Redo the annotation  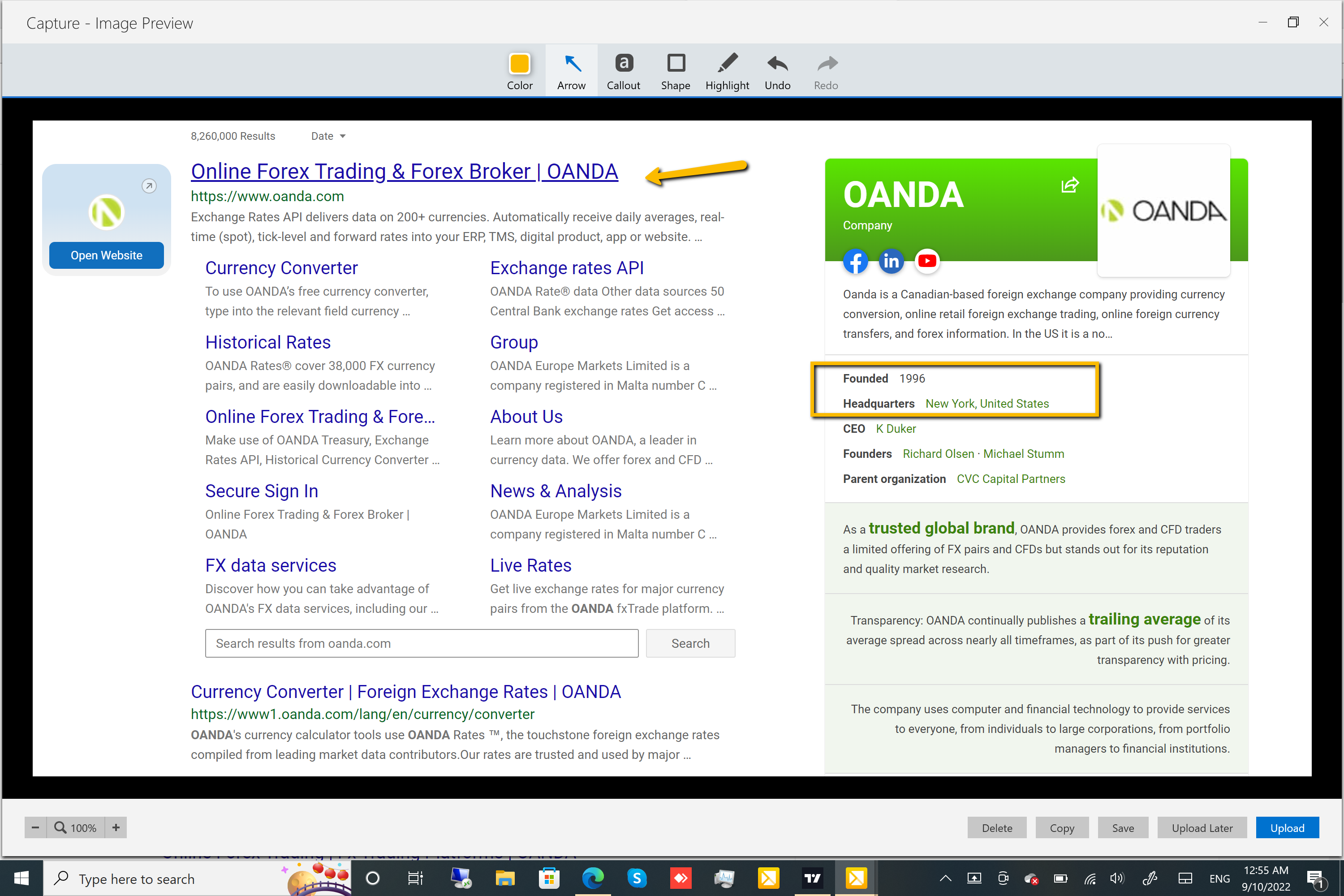point(826,70)
